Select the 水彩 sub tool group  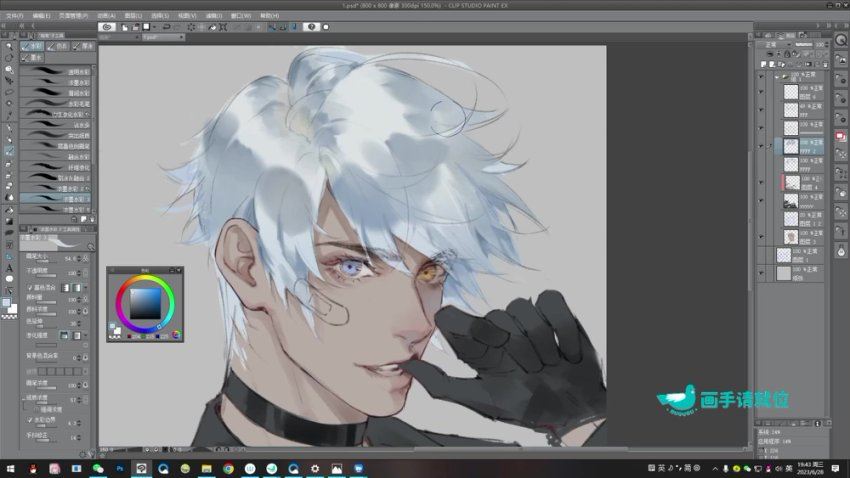[33, 47]
